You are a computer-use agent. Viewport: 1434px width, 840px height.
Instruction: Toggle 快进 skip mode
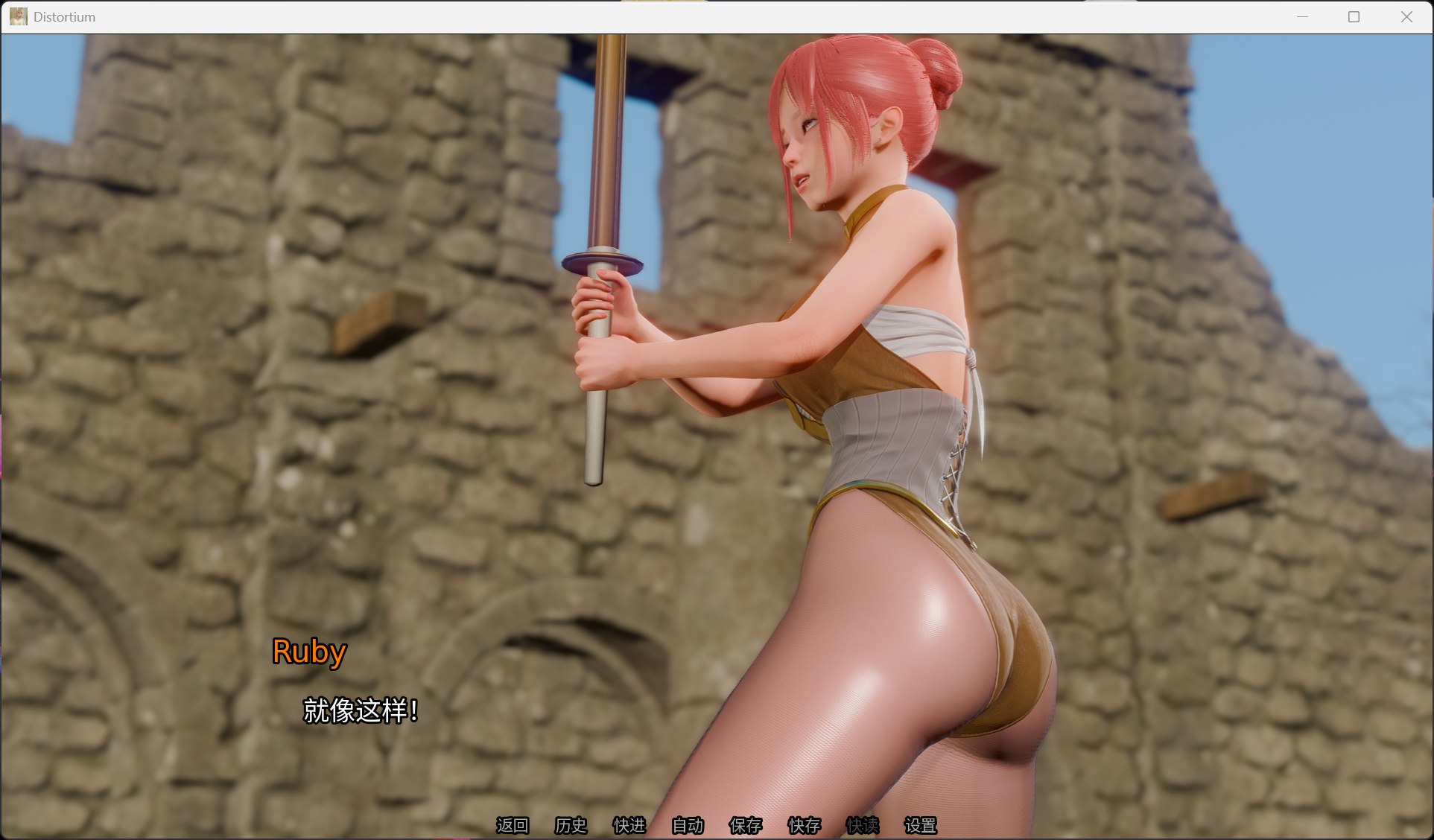point(629,825)
